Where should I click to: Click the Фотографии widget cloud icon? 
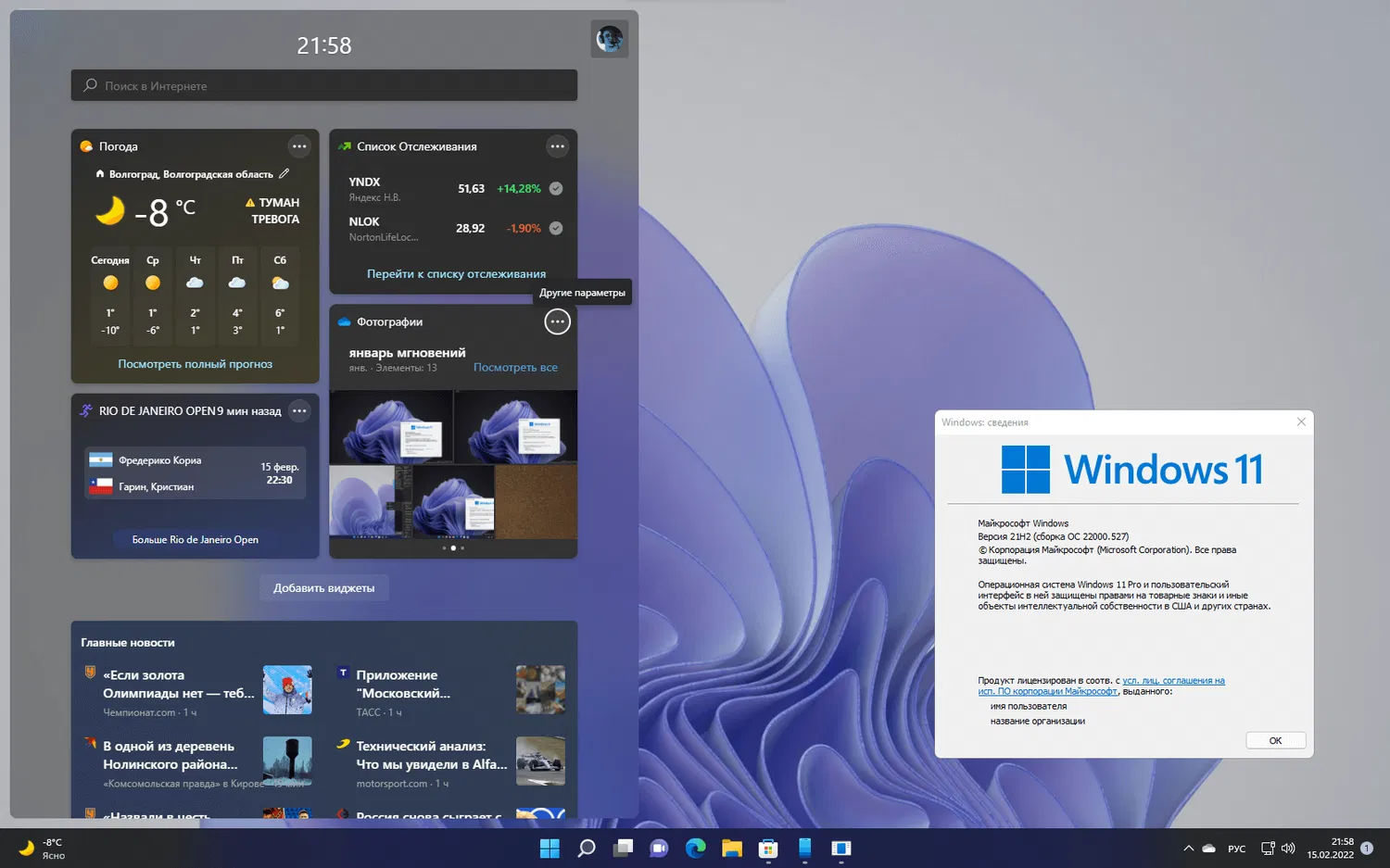coord(345,322)
